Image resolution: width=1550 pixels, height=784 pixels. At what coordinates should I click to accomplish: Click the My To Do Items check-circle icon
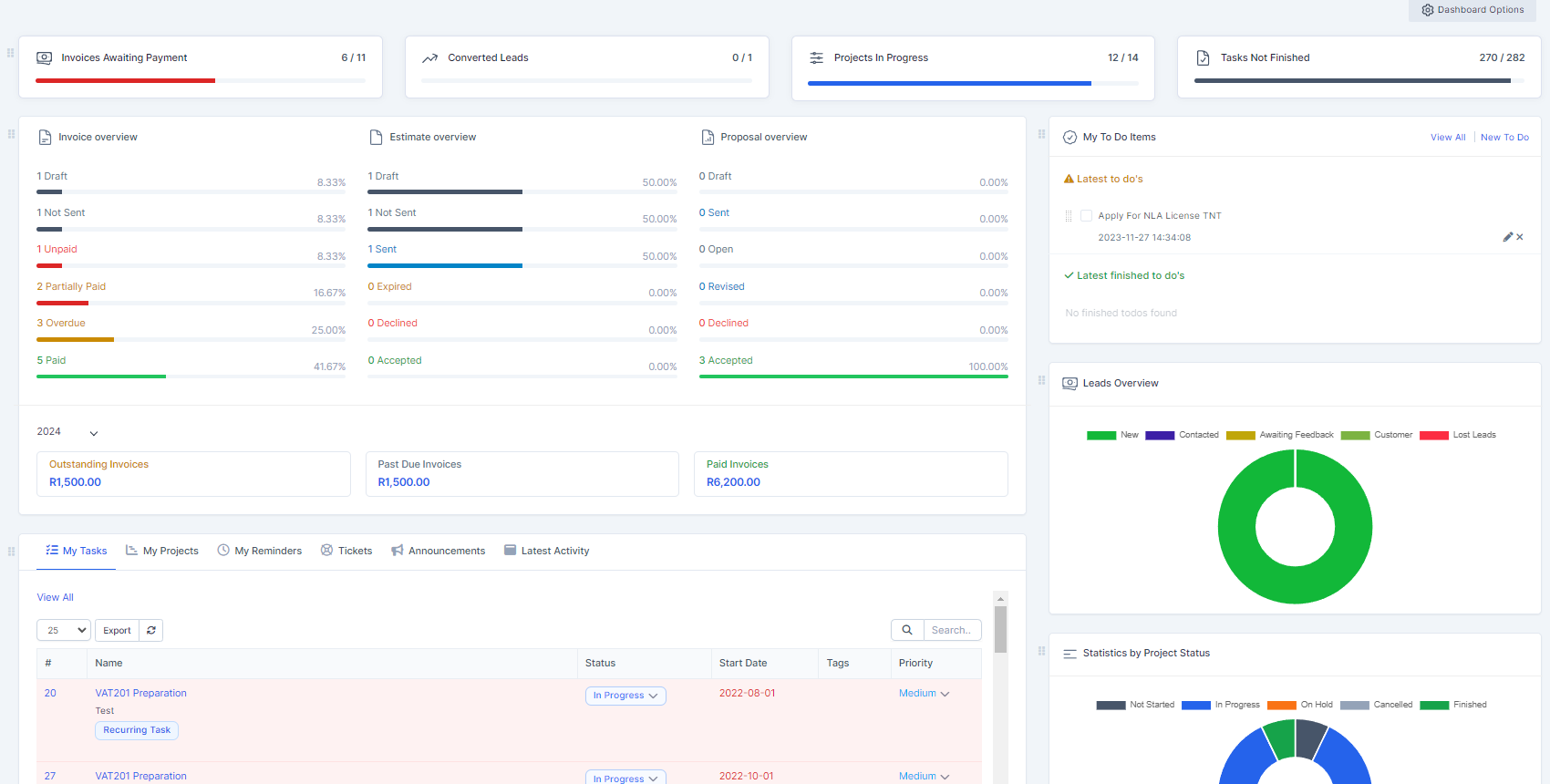pos(1070,138)
